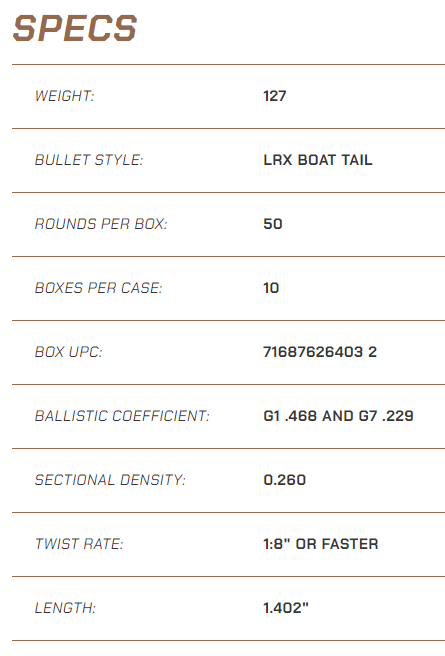Click the rounds per box value 50
This screenshot has width=445, height=656.
tap(273, 224)
